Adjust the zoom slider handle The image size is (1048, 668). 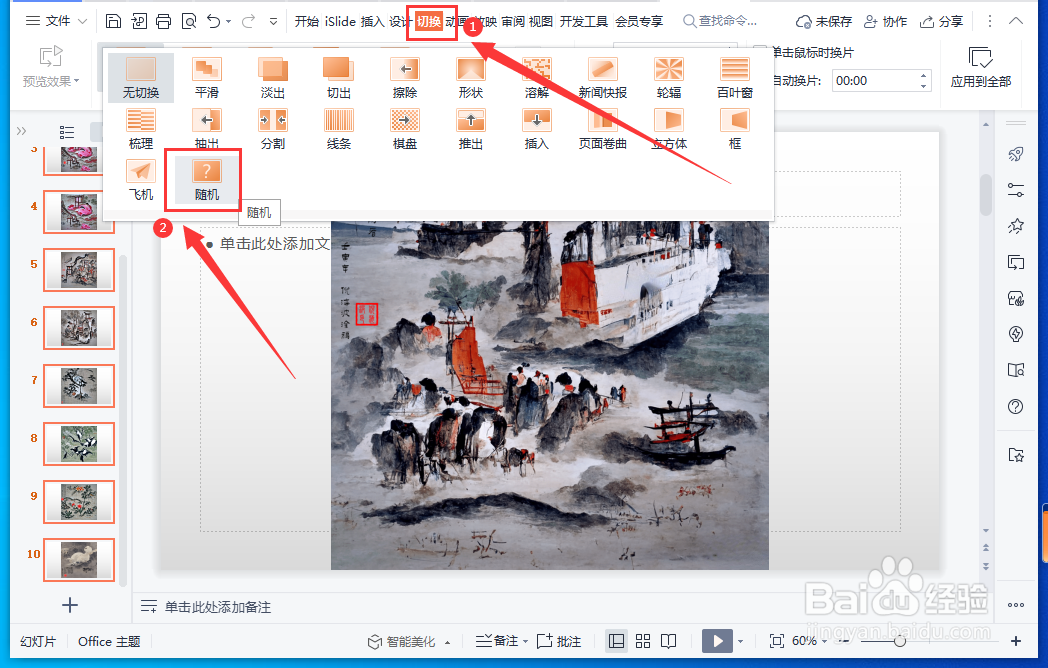(x=900, y=641)
